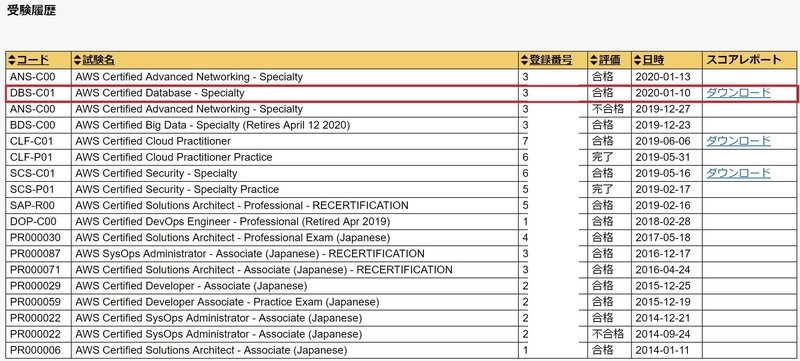Click the date 2014-12-21
Image resolution: width=800 pixels, height=361 pixels.
click(x=663, y=318)
